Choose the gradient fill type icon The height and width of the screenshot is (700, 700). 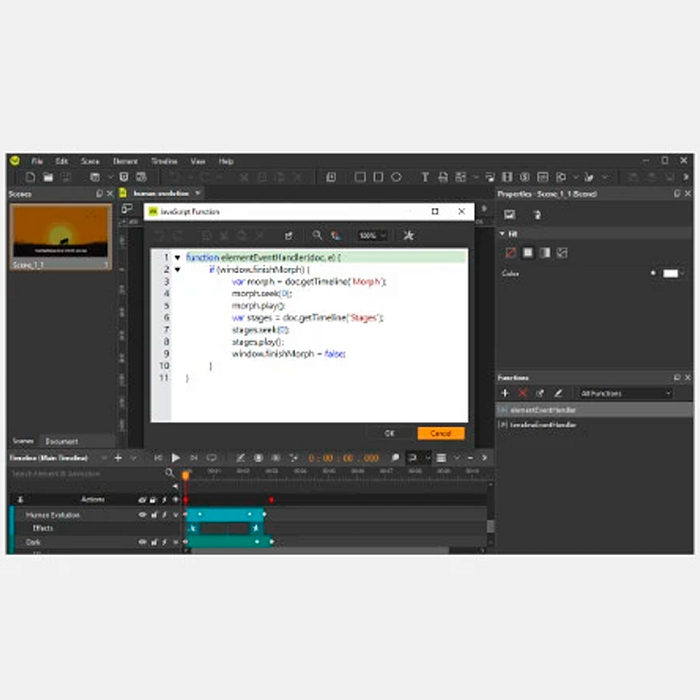(x=544, y=253)
